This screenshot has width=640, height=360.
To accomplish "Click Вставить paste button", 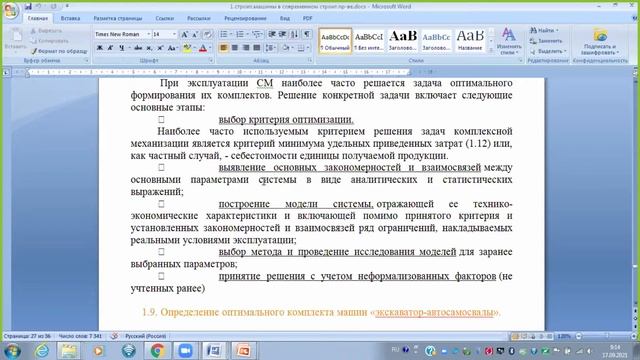I will coord(16,40).
